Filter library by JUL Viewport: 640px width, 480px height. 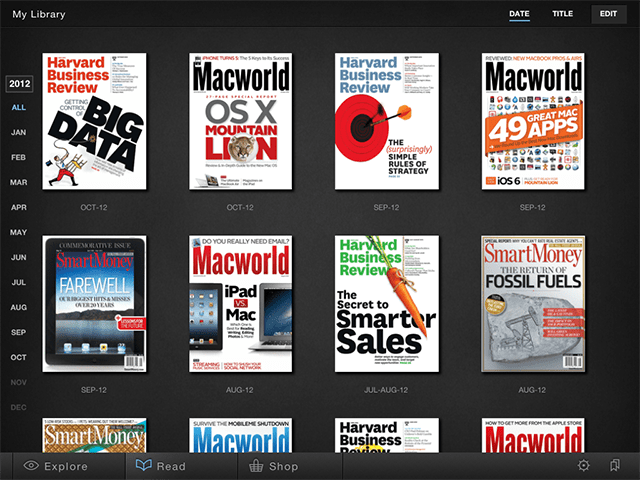click(x=19, y=282)
